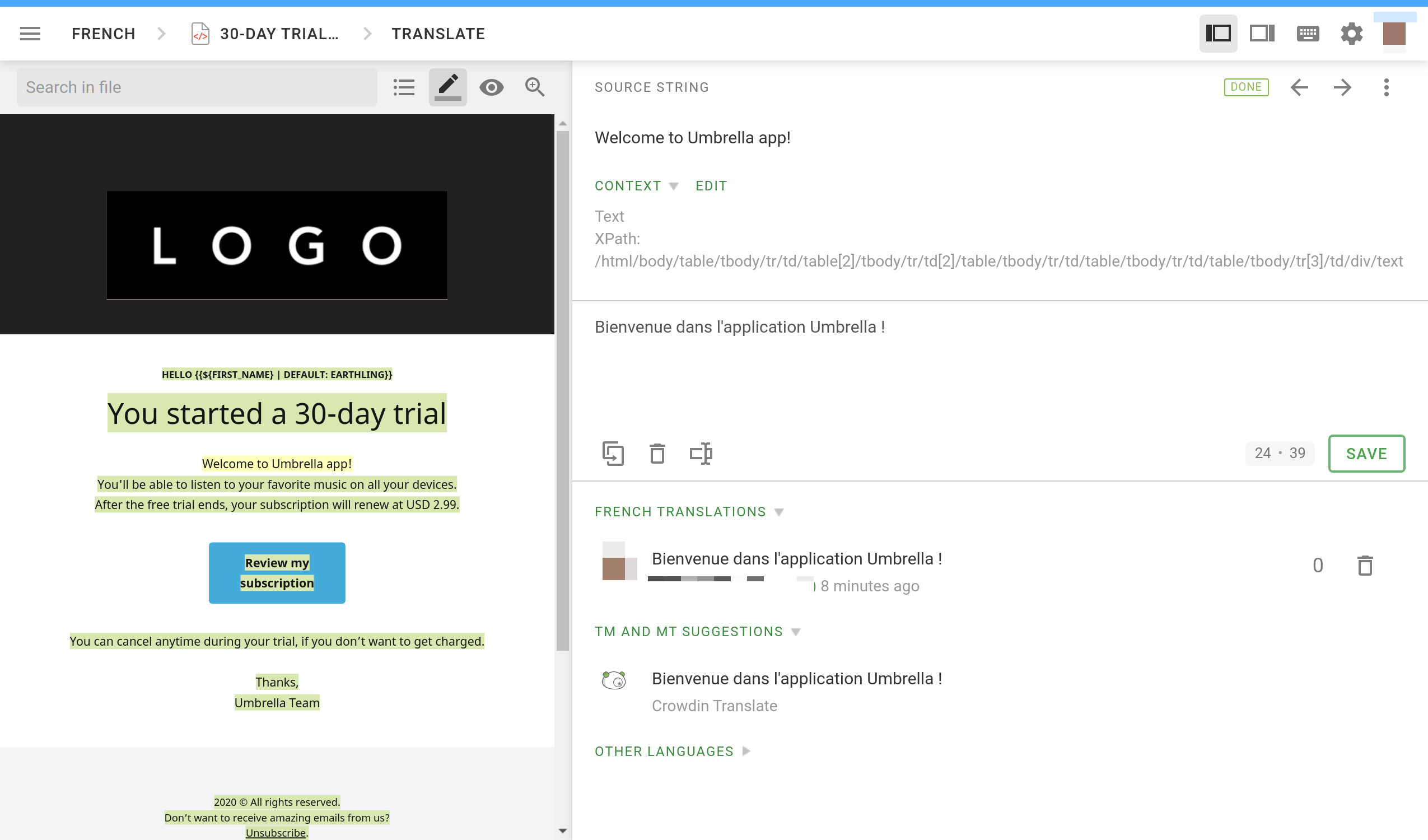Click the edit/pencil mode icon
This screenshot has width=1428, height=840.
pos(448,86)
